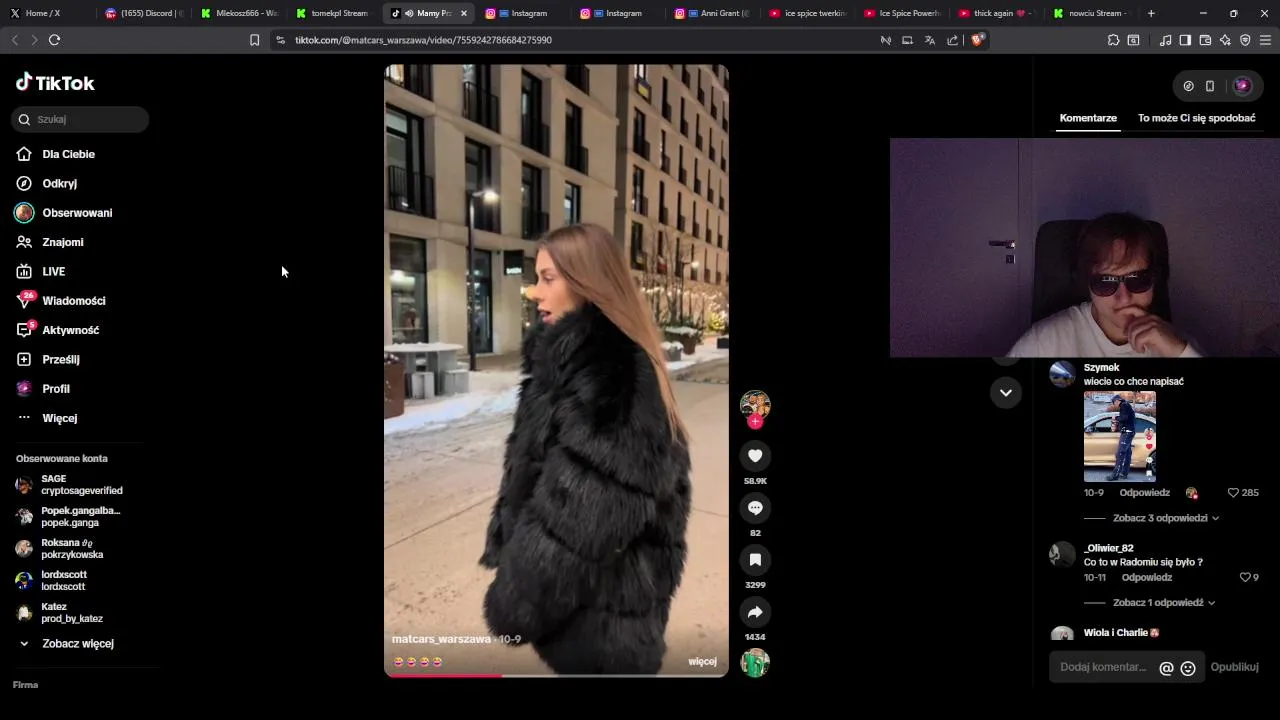Open the address bar translate icon
Screen dimensions: 1280x720
[x=930, y=40]
